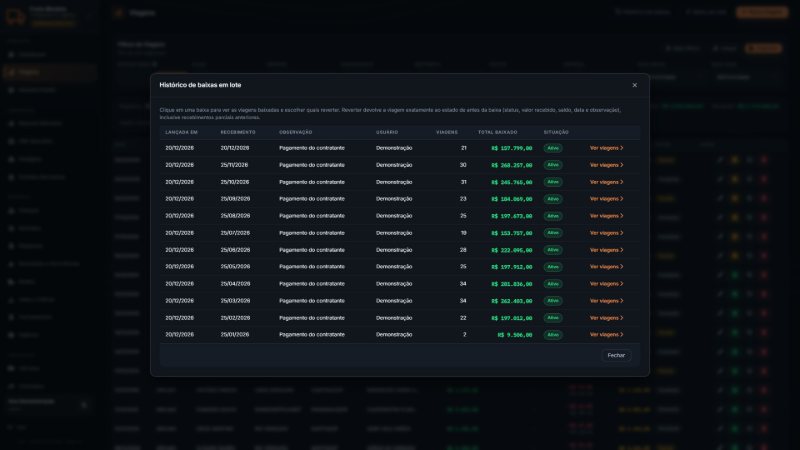Click Pagamento do contratante in the 25/04 row
The height and width of the screenshot is (450, 800).
[312, 284]
